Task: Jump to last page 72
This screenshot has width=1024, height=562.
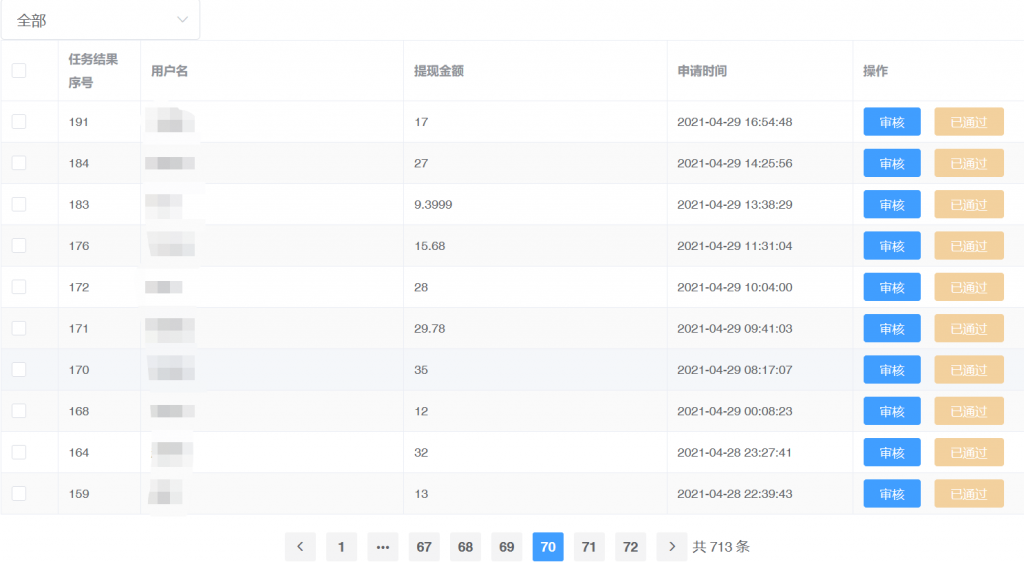Action: click(x=630, y=547)
